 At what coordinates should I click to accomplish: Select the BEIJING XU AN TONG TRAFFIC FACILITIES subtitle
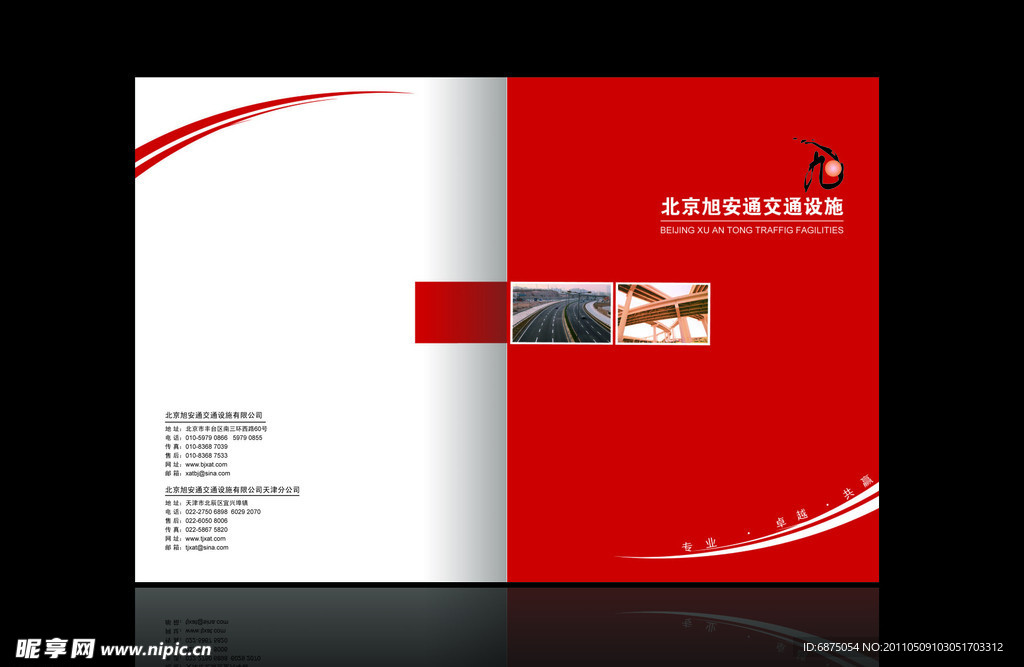[752, 230]
